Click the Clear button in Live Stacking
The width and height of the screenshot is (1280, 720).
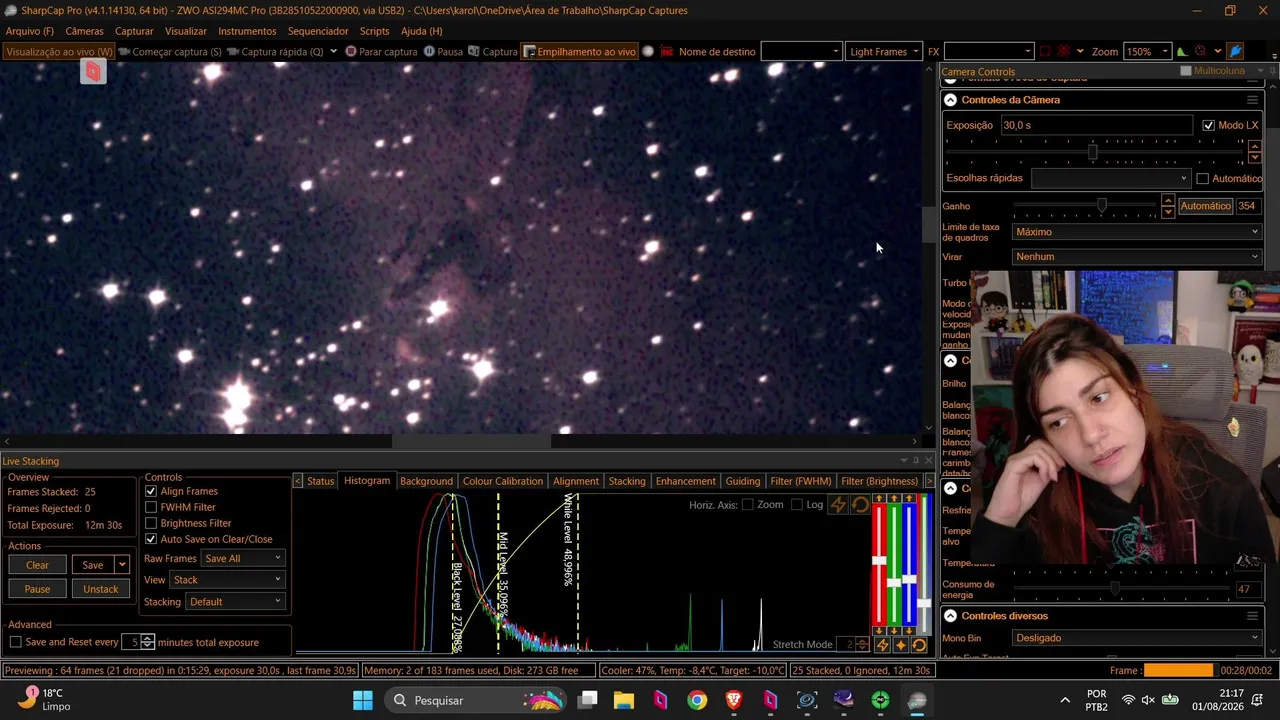click(x=37, y=565)
